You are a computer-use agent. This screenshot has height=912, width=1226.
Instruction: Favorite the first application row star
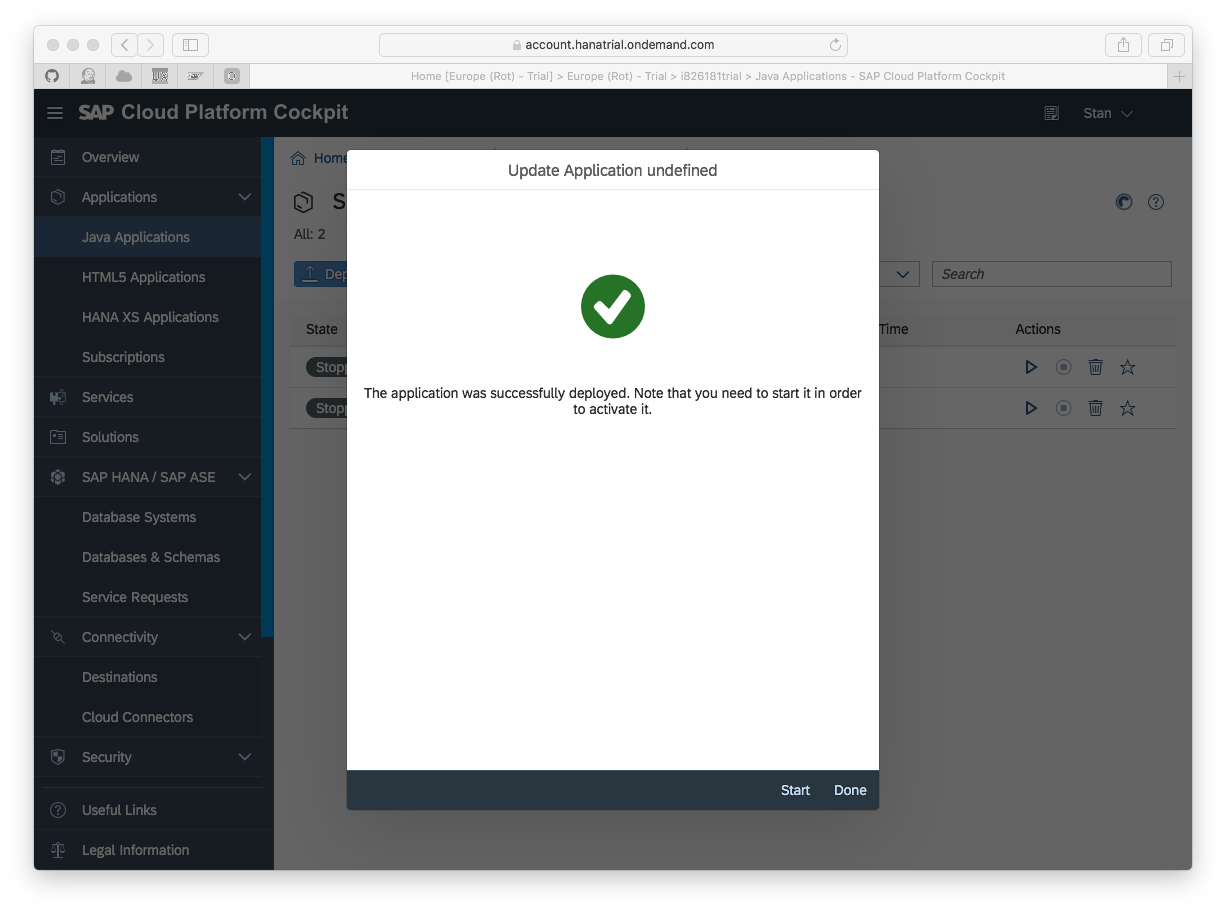coord(1127,367)
